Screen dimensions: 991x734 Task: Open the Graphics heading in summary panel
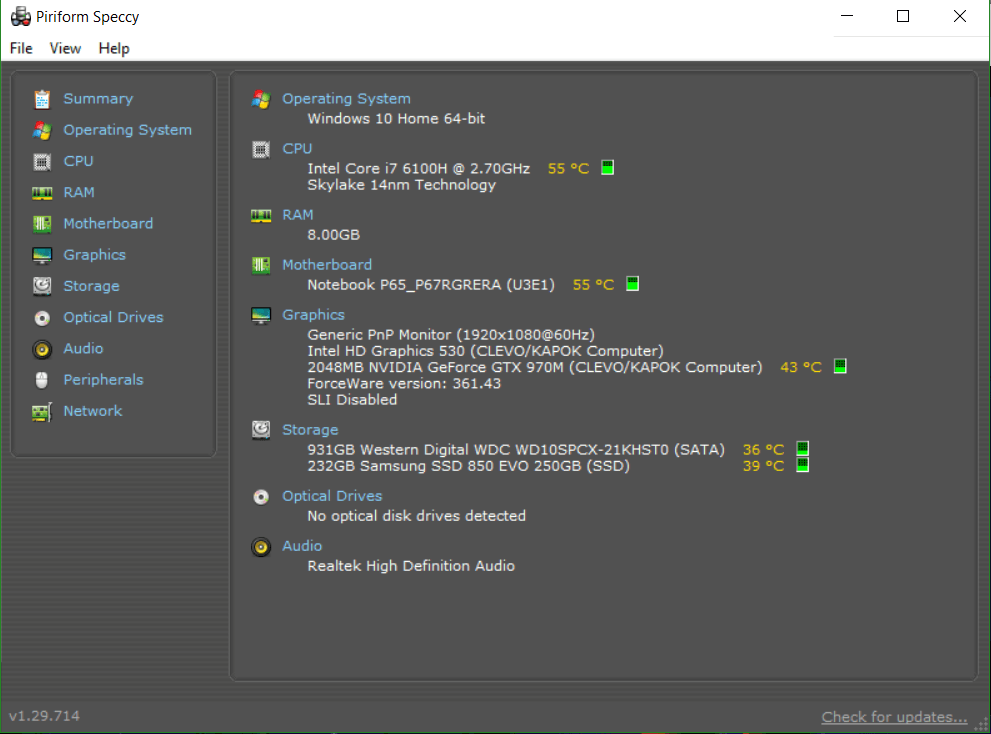point(313,315)
